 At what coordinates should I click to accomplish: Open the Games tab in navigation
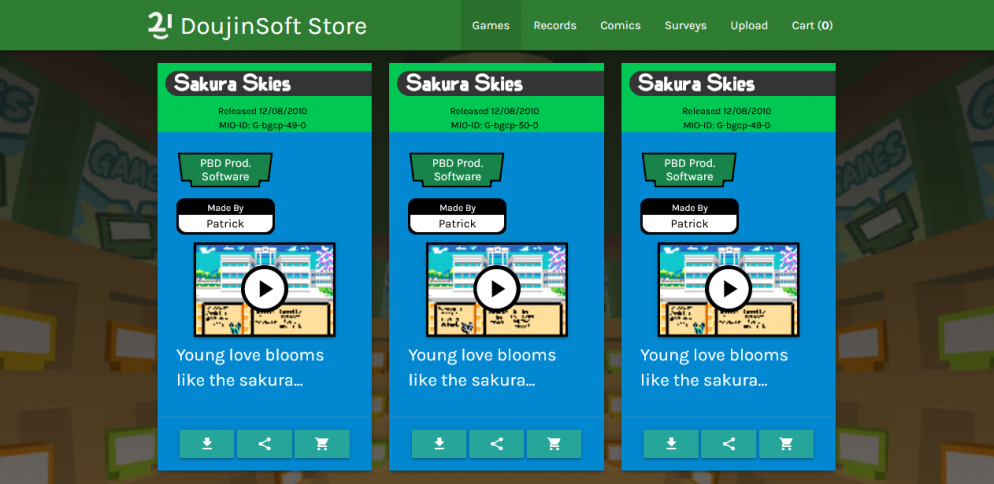(491, 25)
